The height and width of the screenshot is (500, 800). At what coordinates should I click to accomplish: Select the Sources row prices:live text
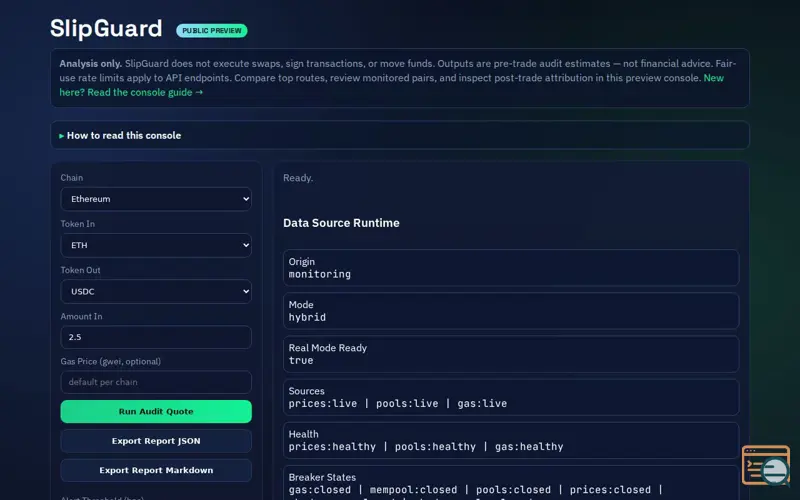pos(323,404)
